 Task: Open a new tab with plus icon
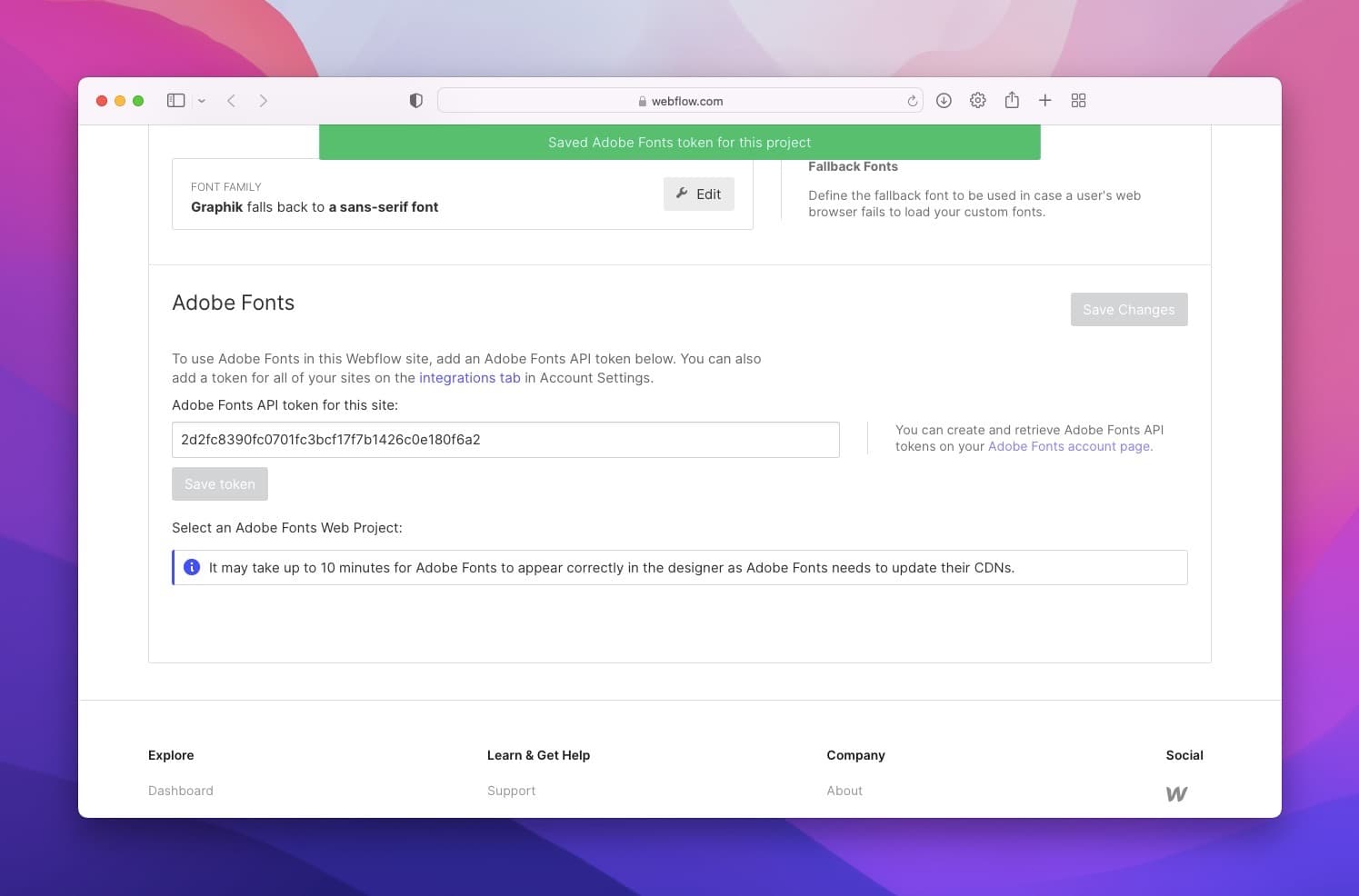coord(1045,101)
